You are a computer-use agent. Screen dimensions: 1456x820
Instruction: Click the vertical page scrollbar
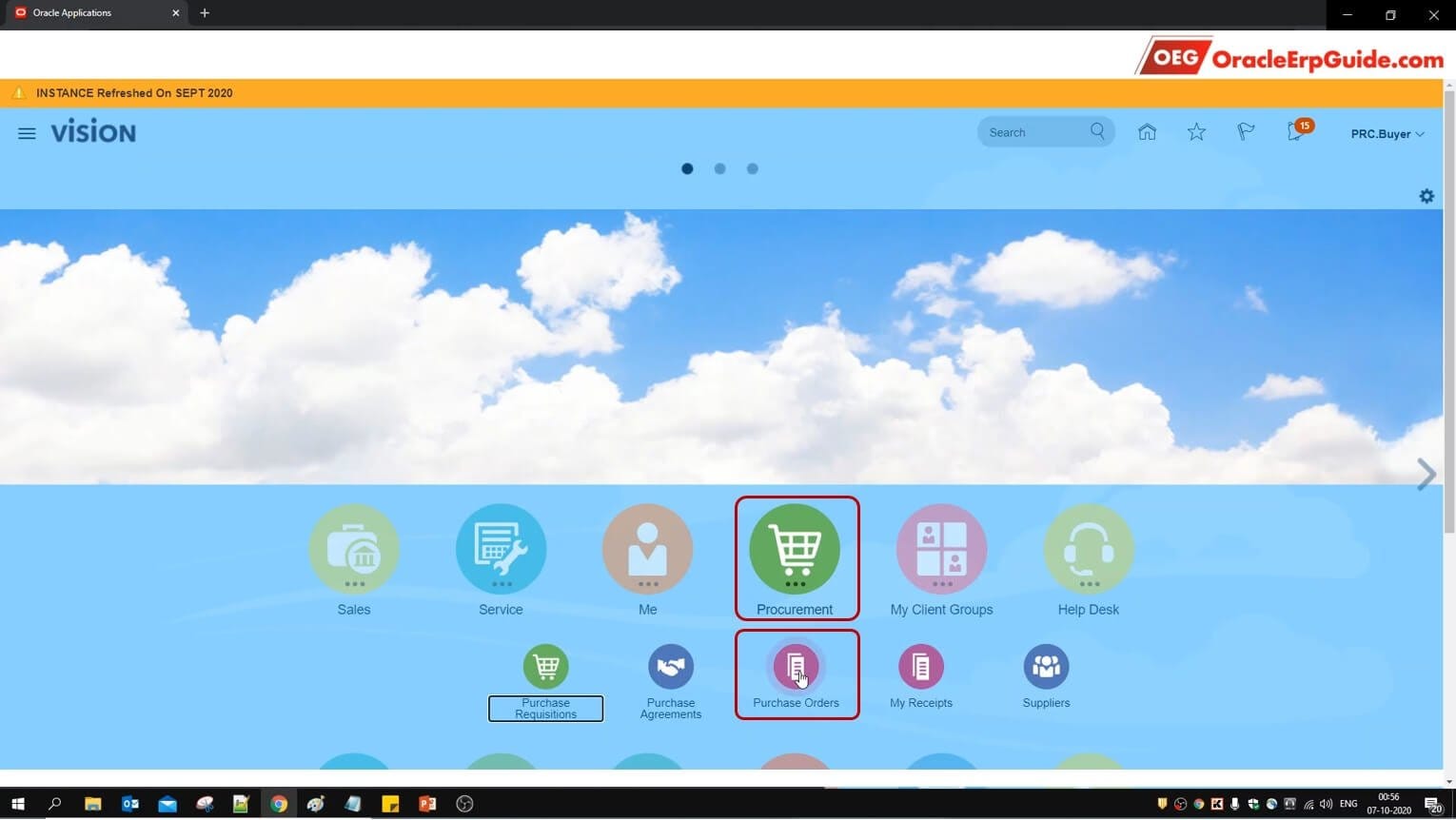[1449, 314]
